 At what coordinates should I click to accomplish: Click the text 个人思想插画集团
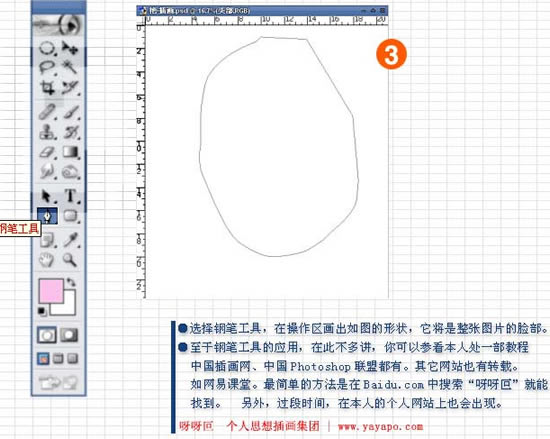pos(273,426)
